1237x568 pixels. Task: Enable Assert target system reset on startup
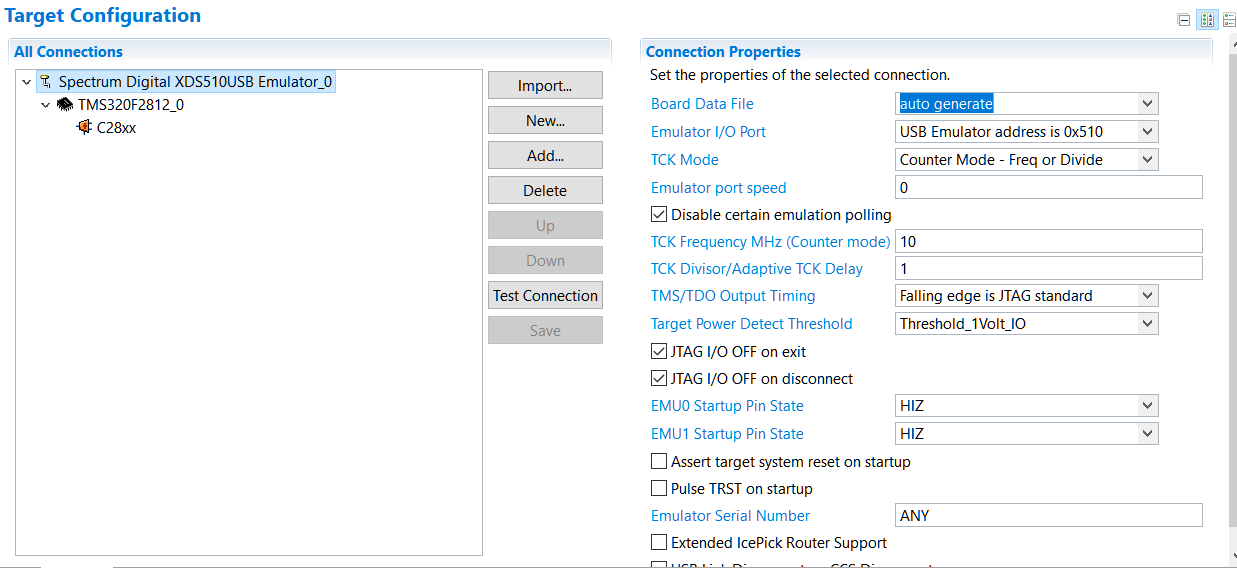tap(659, 462)
